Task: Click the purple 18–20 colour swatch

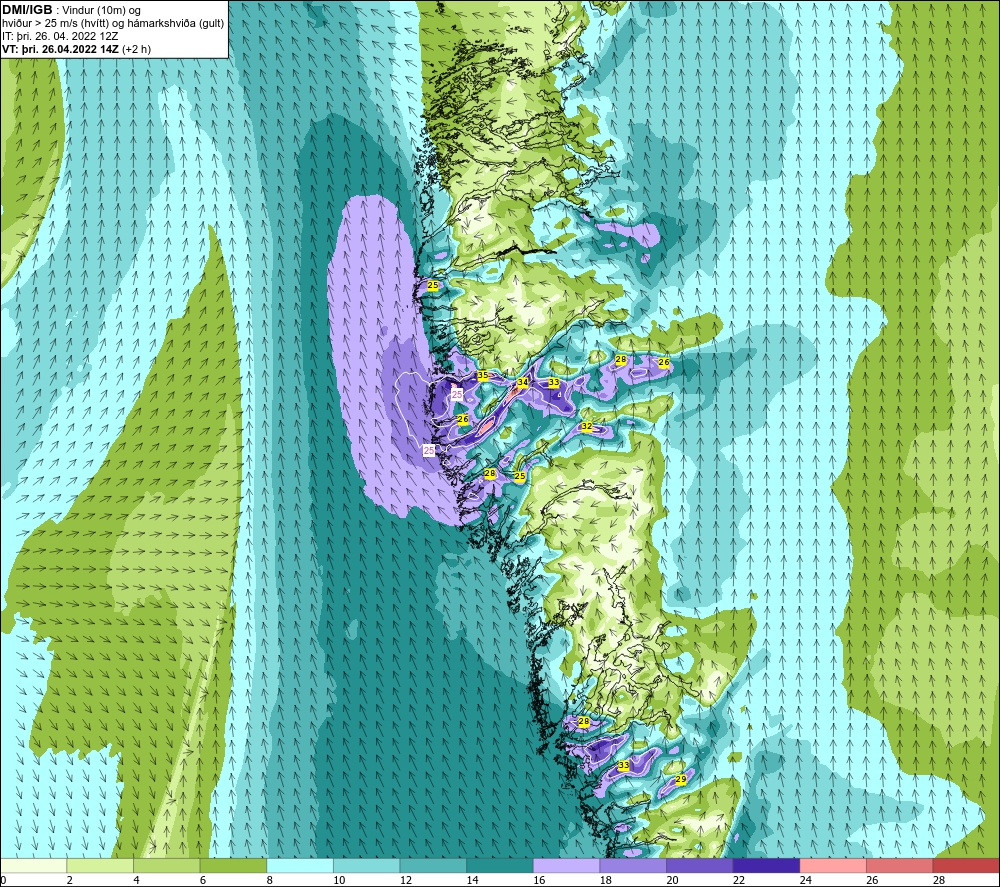Action: [x=633, y=866]
